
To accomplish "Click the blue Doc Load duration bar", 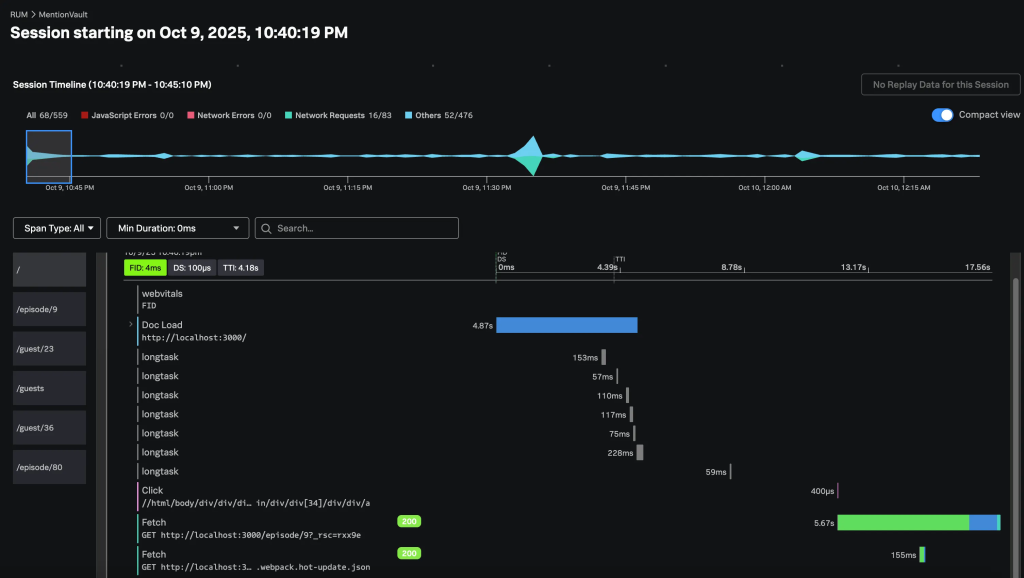I will (x=566, y=325).
